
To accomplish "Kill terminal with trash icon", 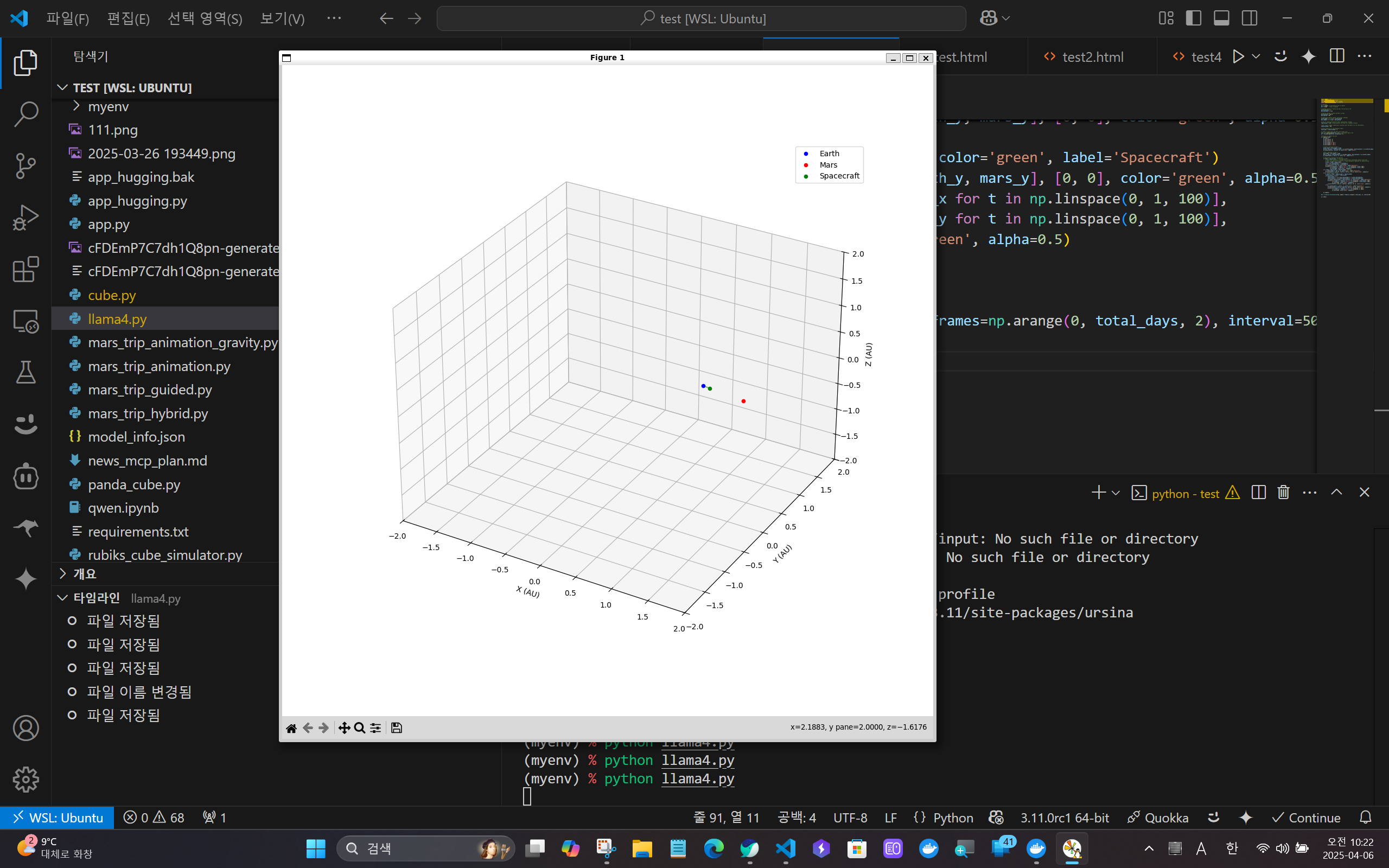I will [1283, 493].
